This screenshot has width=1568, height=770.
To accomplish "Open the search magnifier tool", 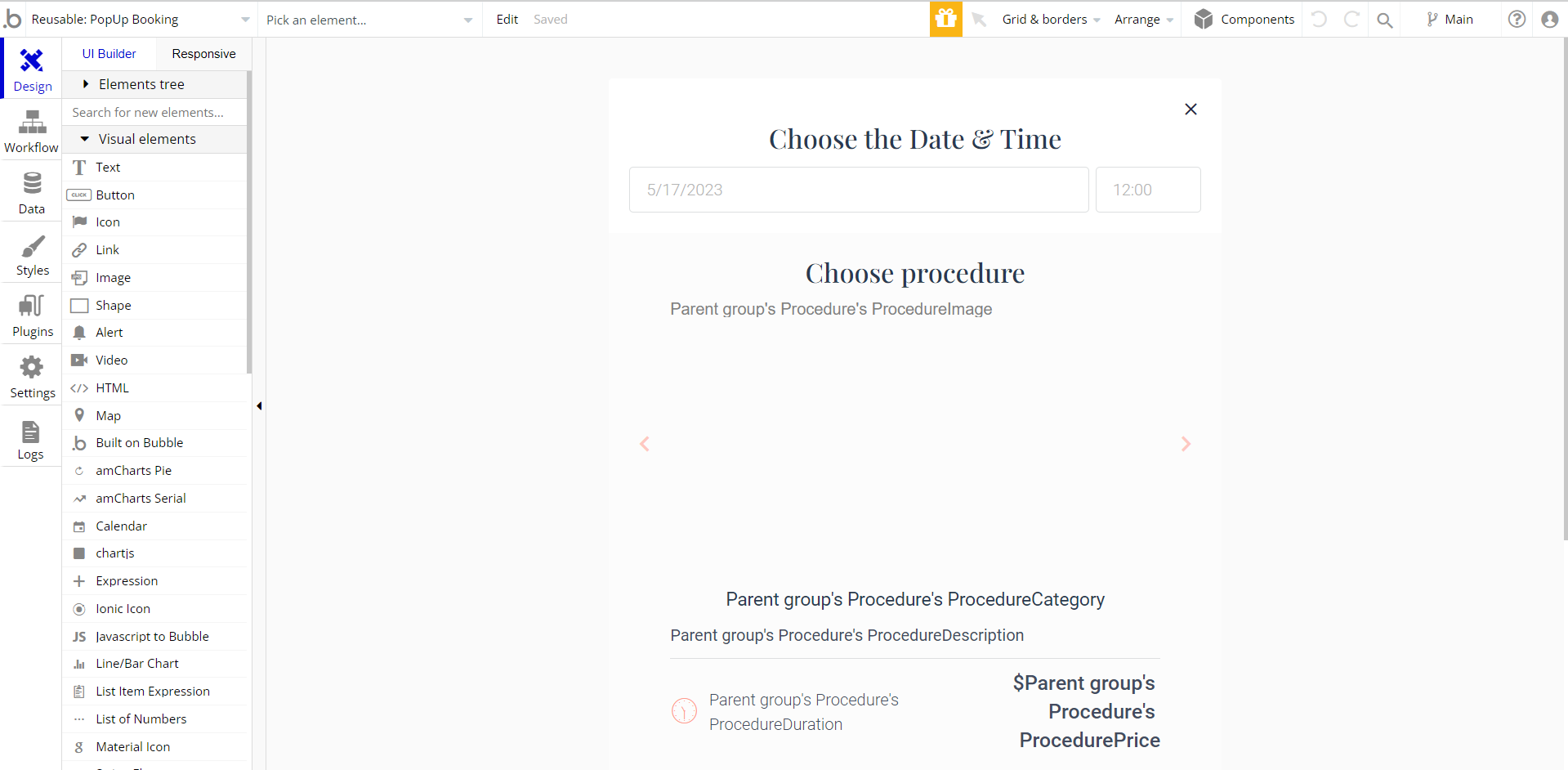I will (x=1384, y=20).
